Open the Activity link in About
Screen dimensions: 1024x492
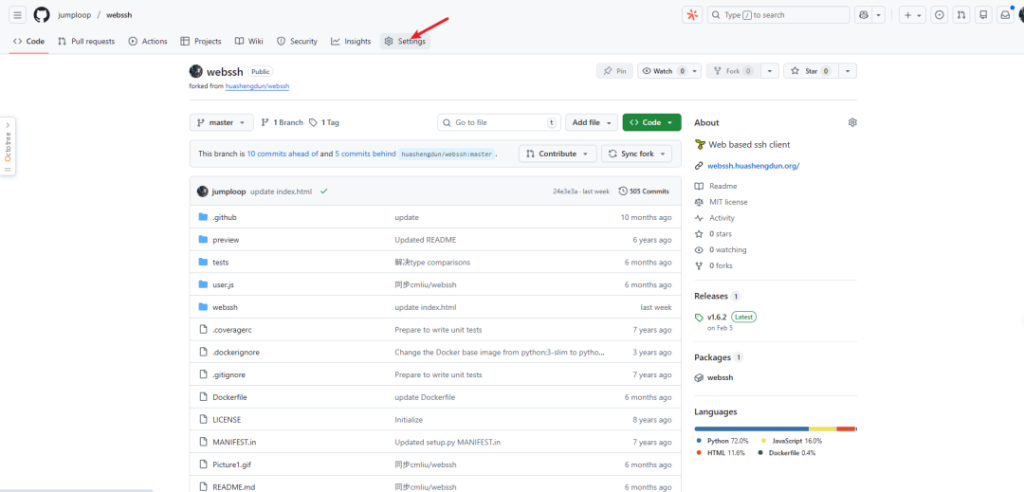[x=722, y=218]
